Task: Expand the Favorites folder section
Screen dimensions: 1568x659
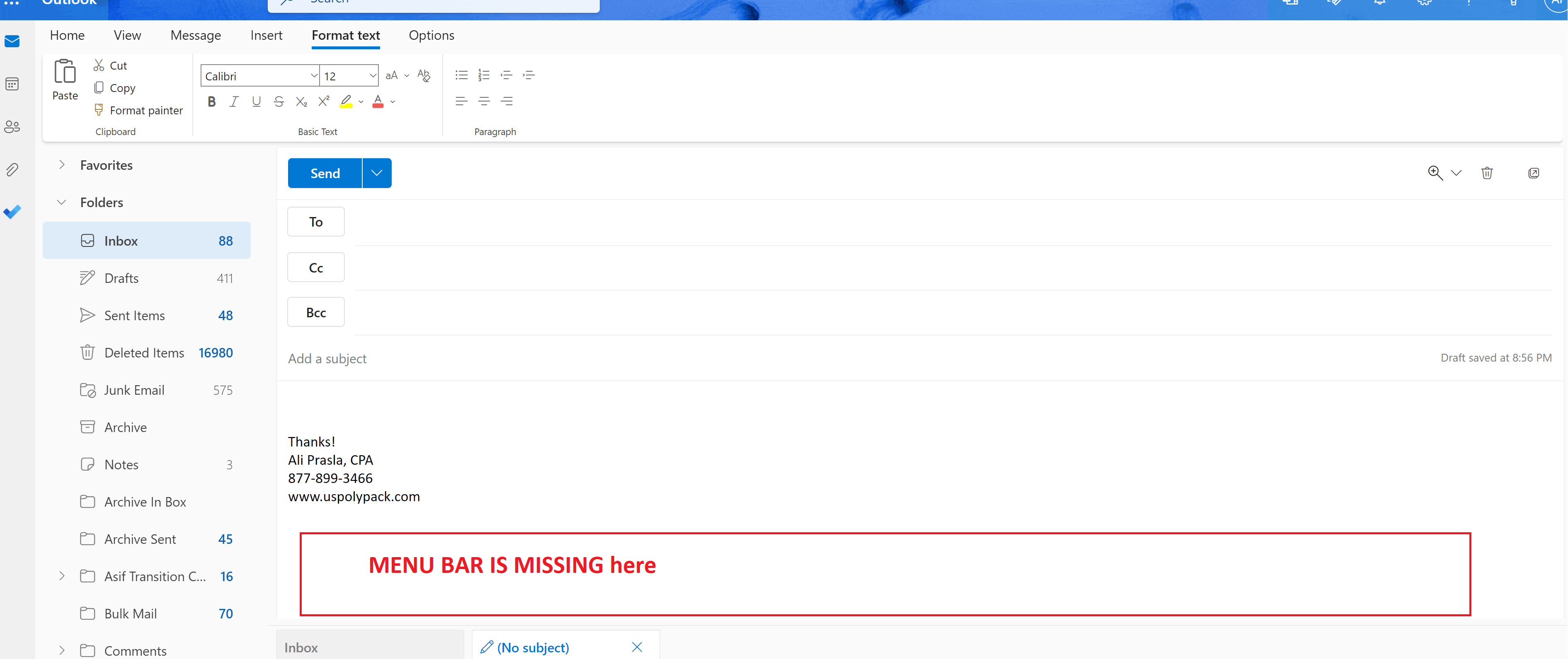Action: 62,164
